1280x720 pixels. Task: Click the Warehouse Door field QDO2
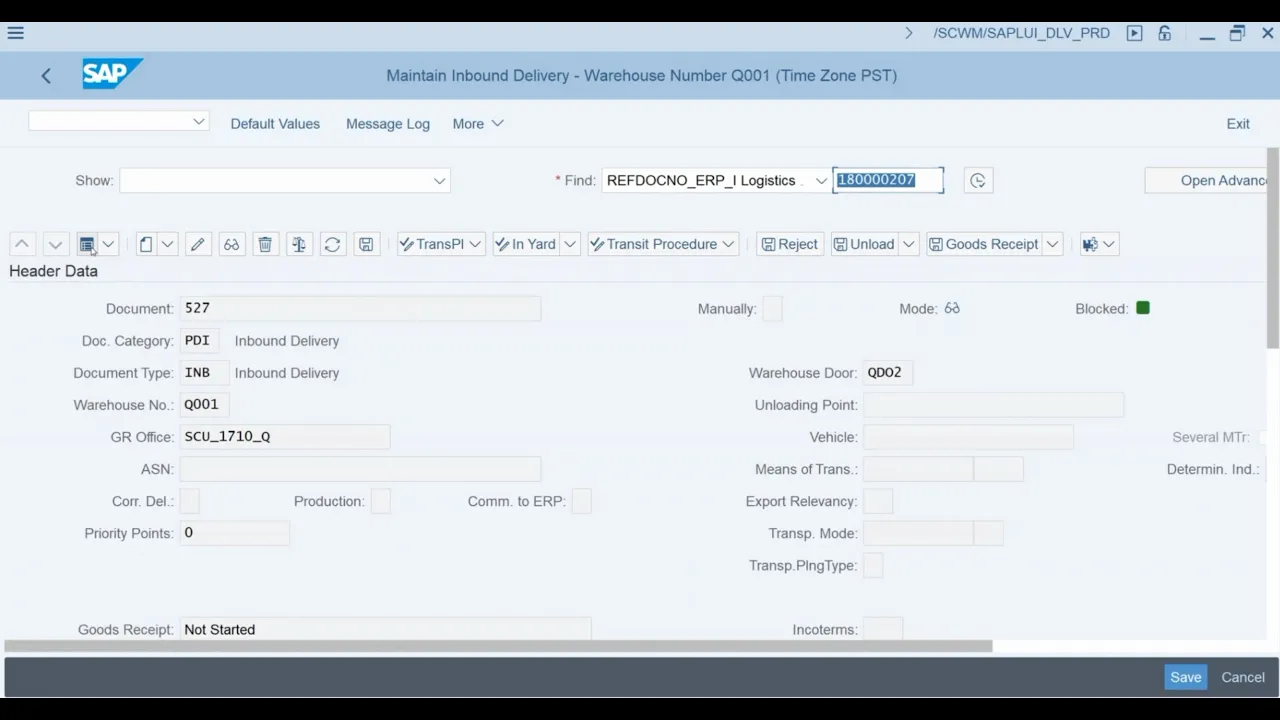pos(888,372)
